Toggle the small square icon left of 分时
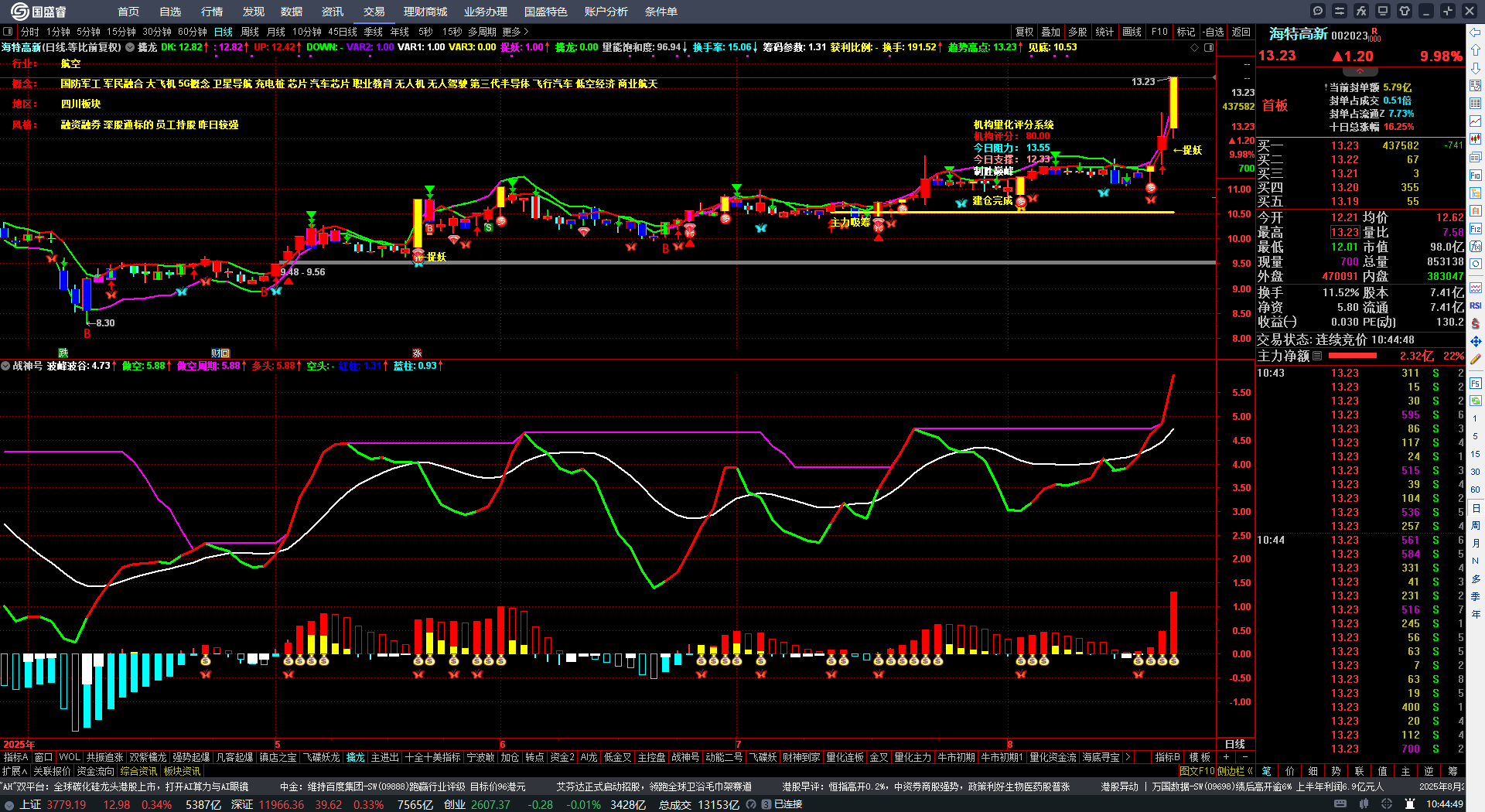This screenshot has width=1485, height=812. [x=9, y=32]
